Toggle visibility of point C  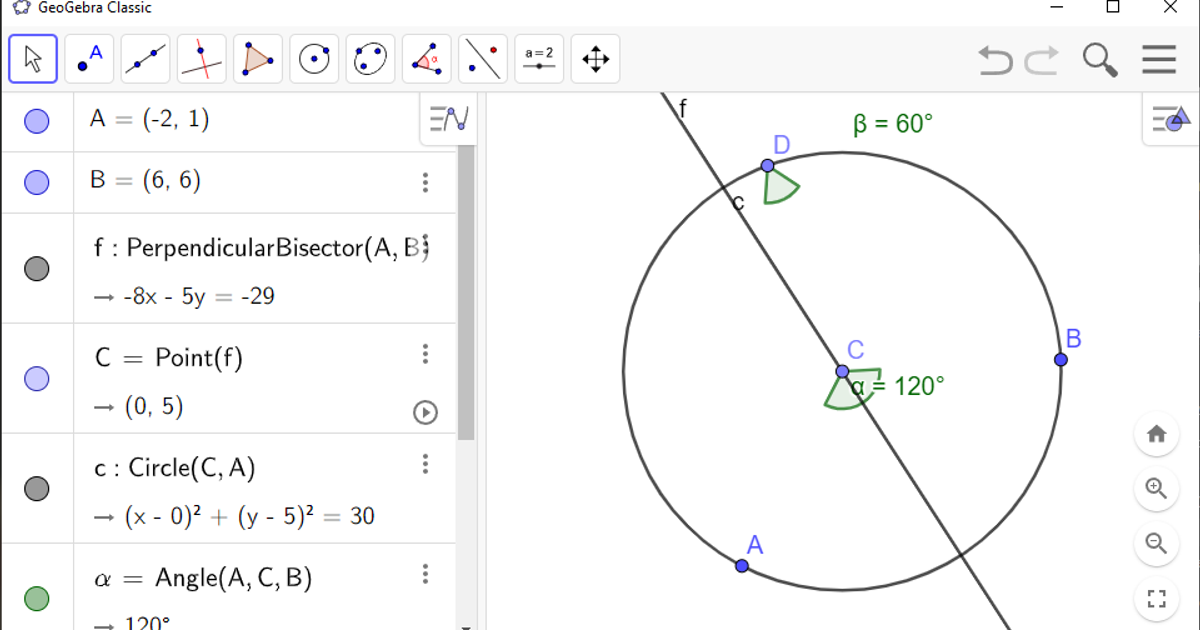[37, 378]
